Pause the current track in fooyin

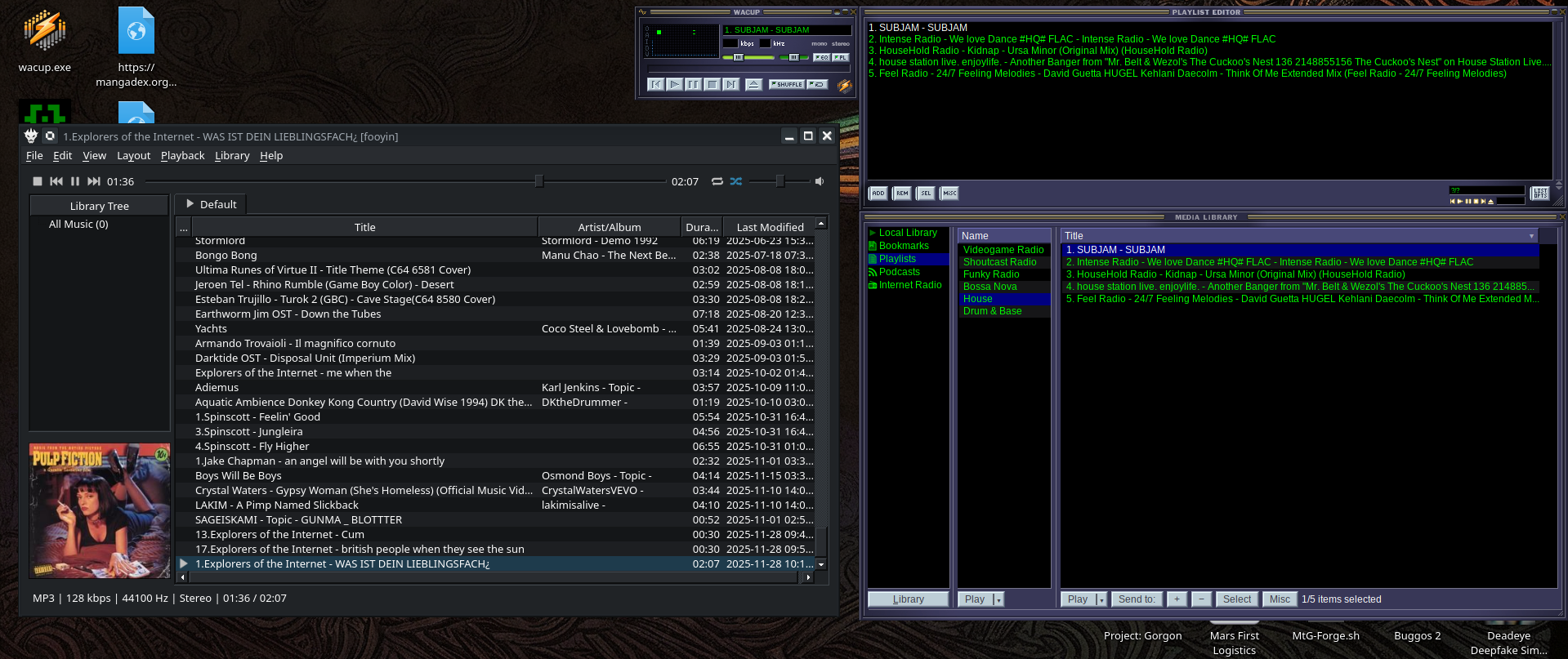75,181
